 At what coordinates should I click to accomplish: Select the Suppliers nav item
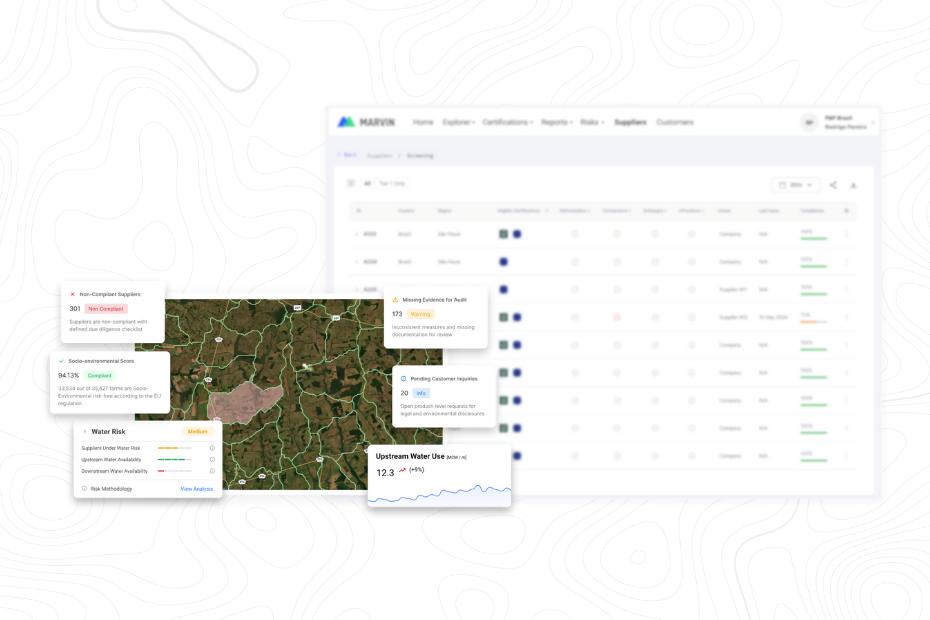[630, 122]
